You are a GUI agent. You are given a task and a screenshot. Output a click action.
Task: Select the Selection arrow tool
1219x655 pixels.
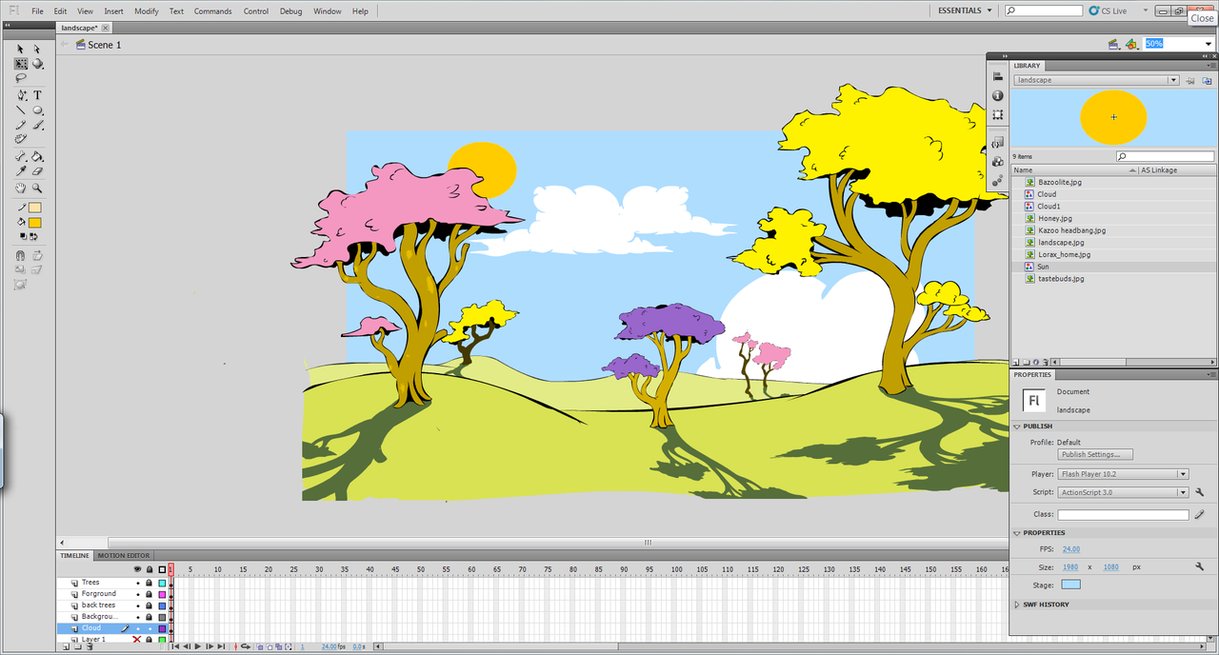(x=19, y=48)
